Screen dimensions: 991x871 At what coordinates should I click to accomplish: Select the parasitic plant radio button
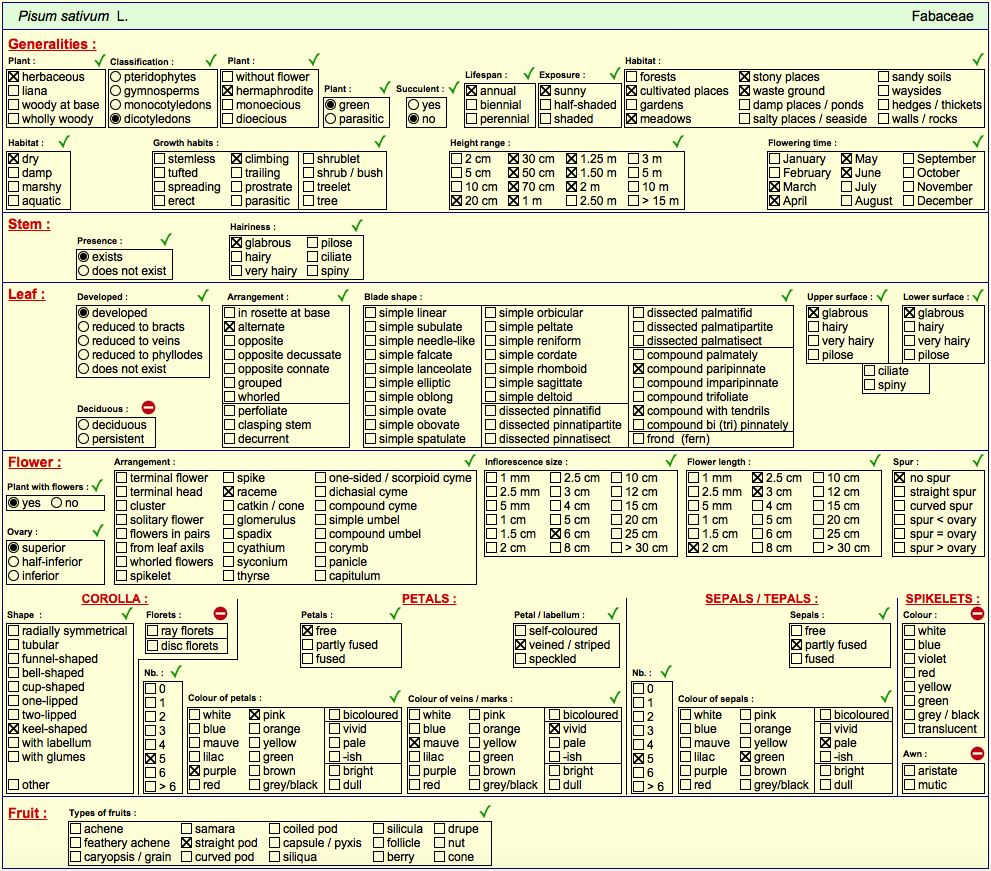pyautogui.click(x=331, y=119)
